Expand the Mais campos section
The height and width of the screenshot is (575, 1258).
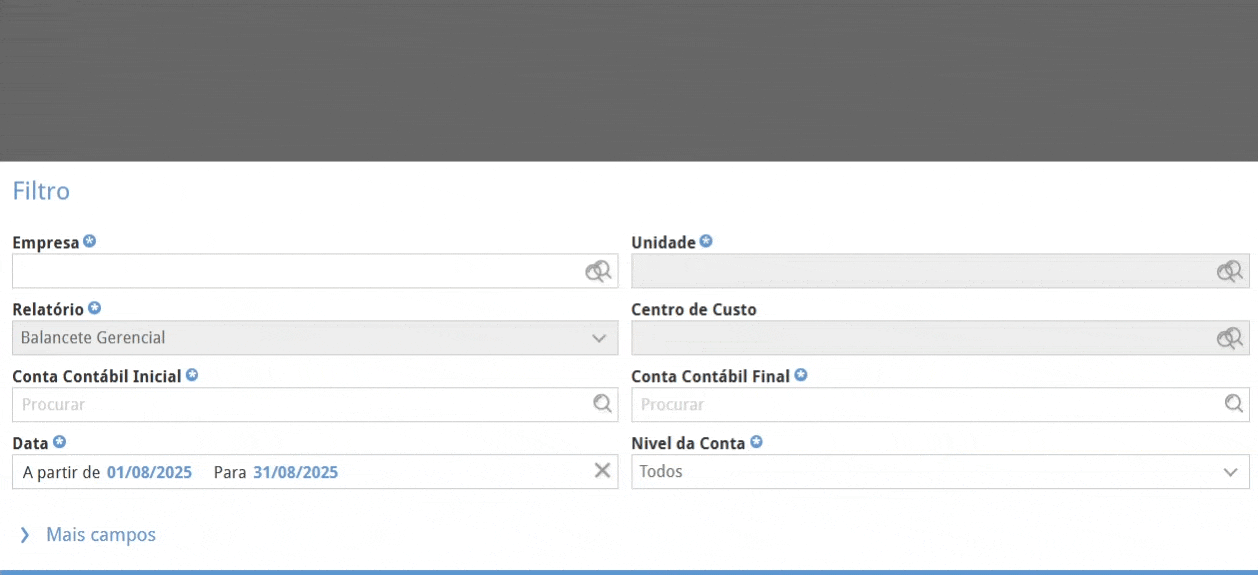click(100, 535)
